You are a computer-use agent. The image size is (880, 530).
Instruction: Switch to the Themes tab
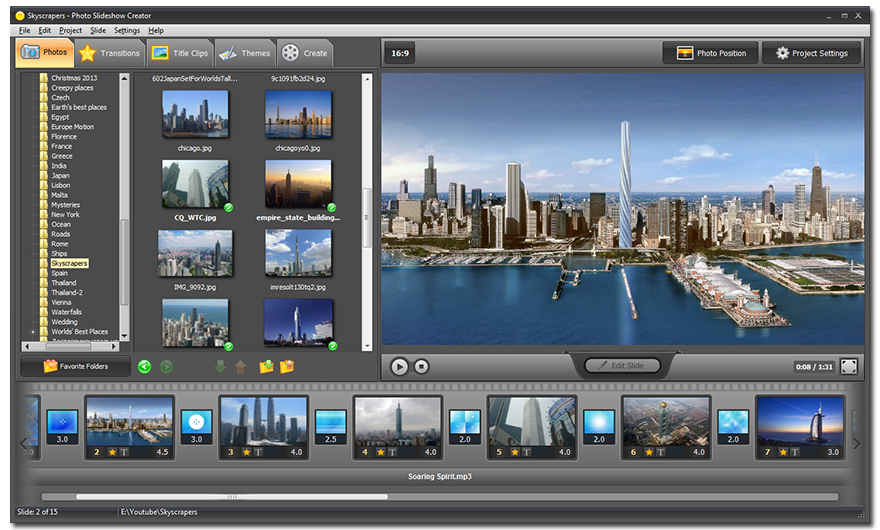tap(245, 53)
